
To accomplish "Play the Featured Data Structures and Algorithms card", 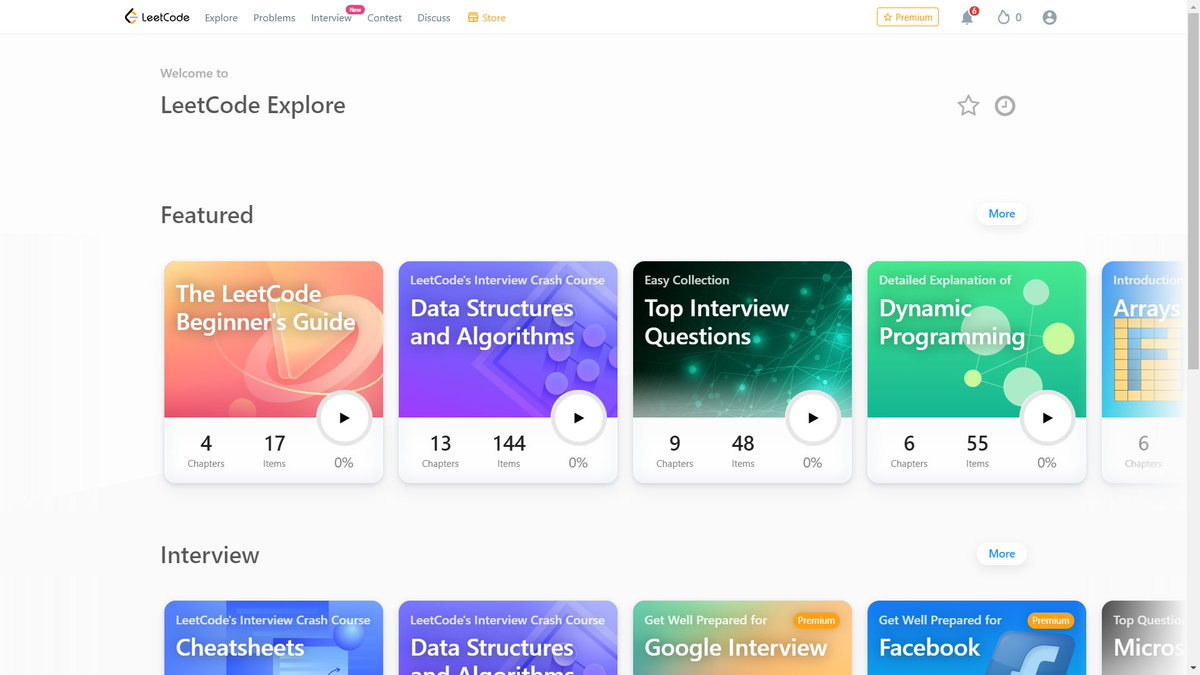I will (x=578, y=418).
